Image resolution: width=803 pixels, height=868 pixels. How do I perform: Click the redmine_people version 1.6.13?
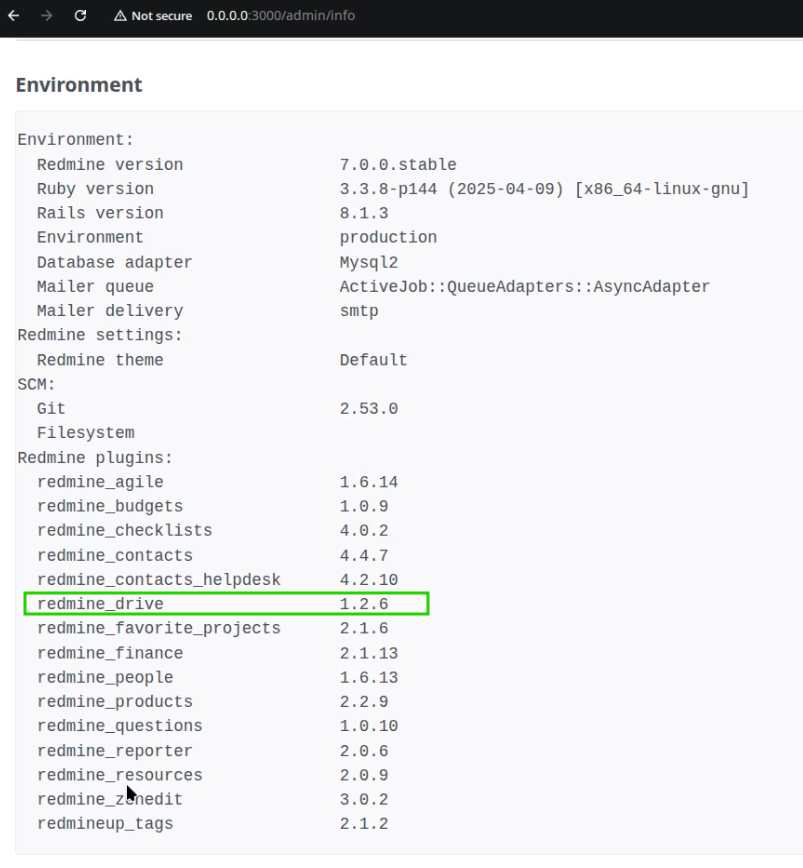(x=369, y=678)
